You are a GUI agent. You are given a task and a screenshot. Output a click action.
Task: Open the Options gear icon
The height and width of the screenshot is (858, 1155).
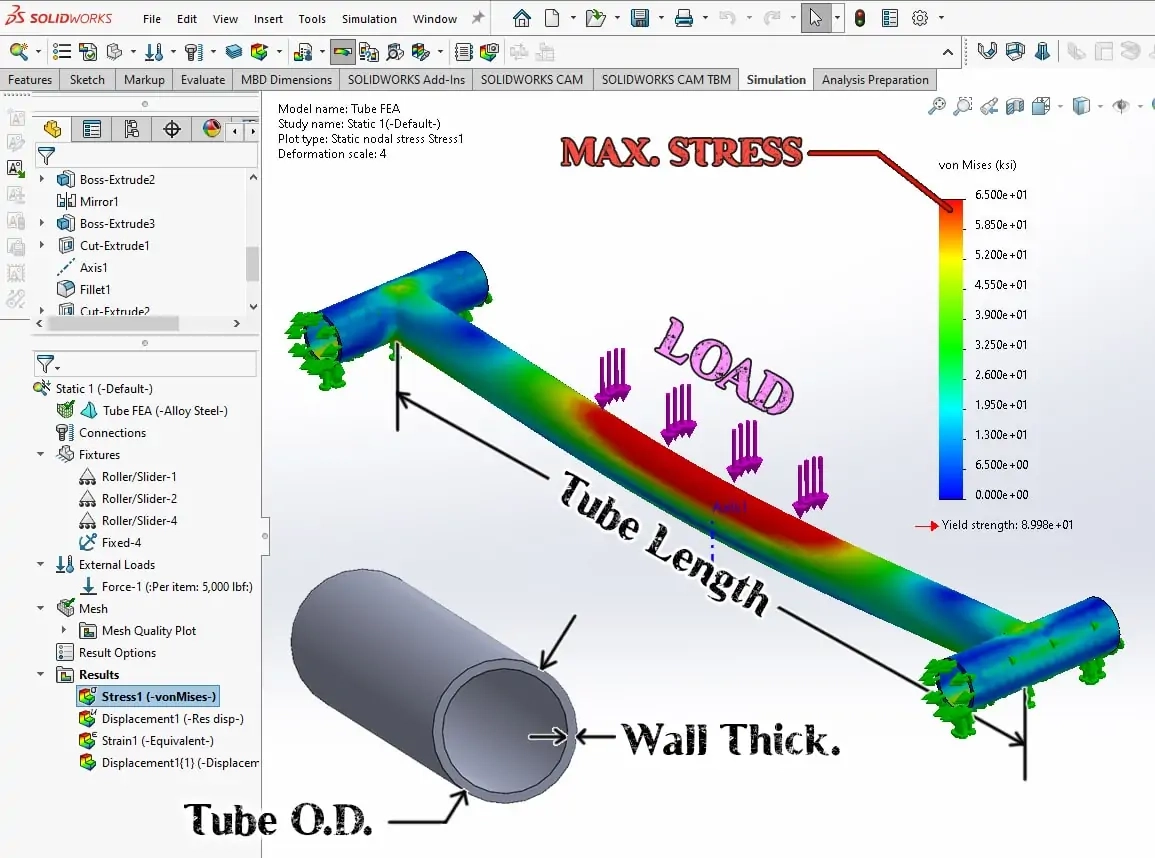[x=920, y=18]
